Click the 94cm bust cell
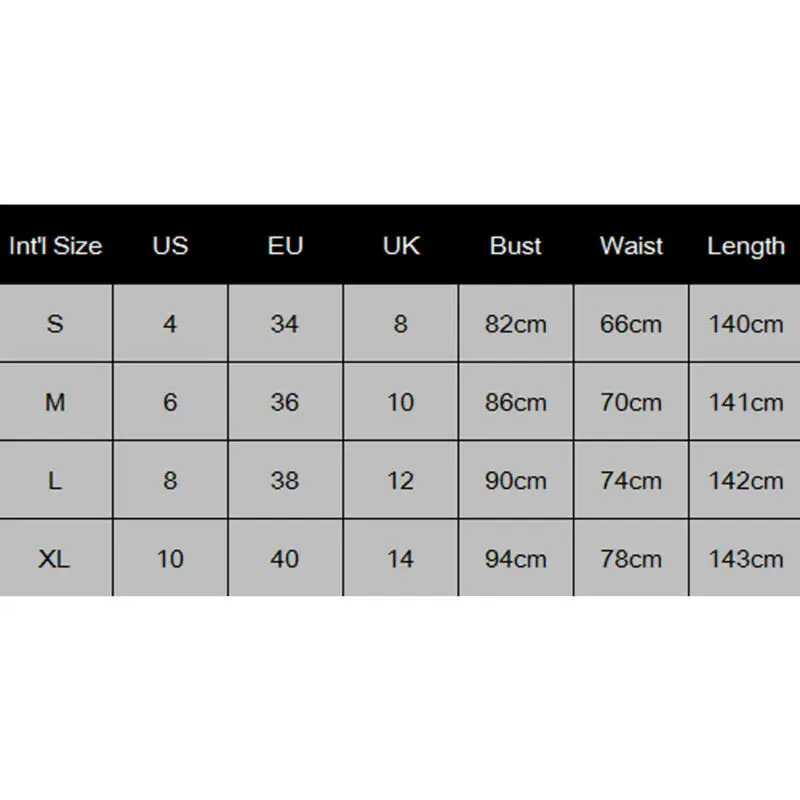Image resolution: width=800 pixels, height=800 pixels. (516, 558)
